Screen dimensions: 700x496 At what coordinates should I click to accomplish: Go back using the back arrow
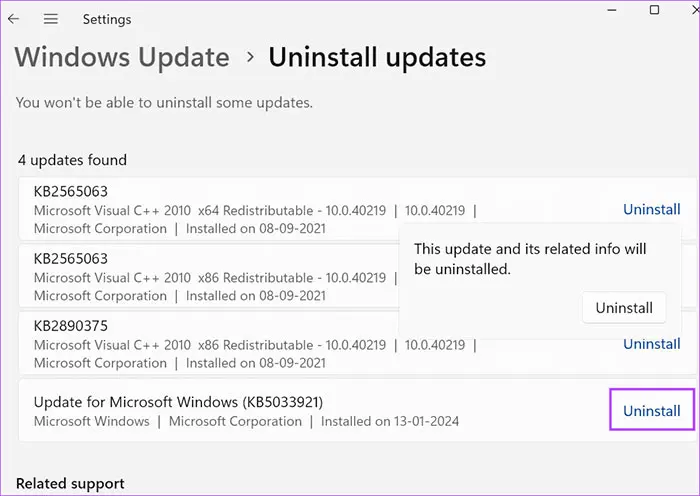(14, 19)
